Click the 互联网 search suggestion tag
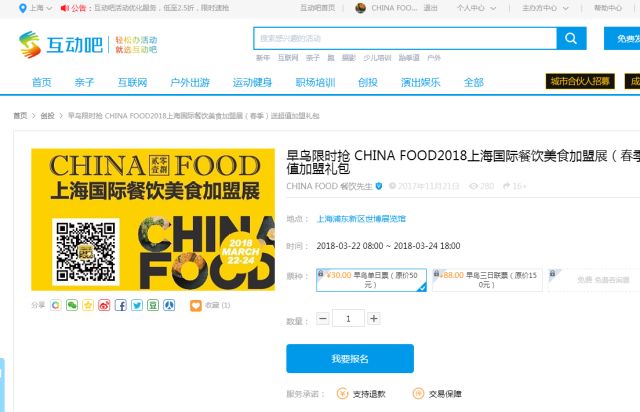 click(x=288, y=58)
